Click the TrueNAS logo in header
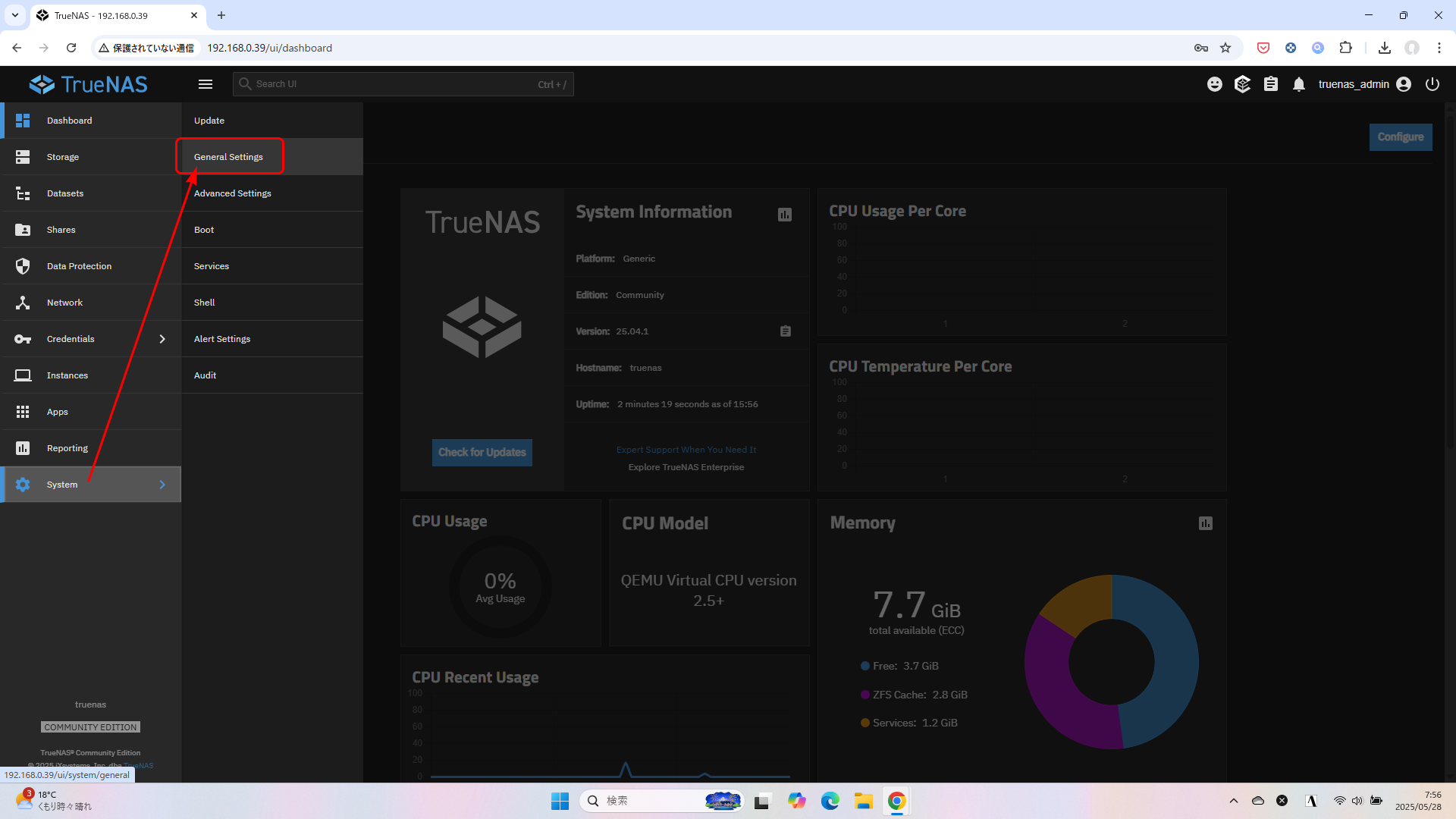 pos(89,84)
